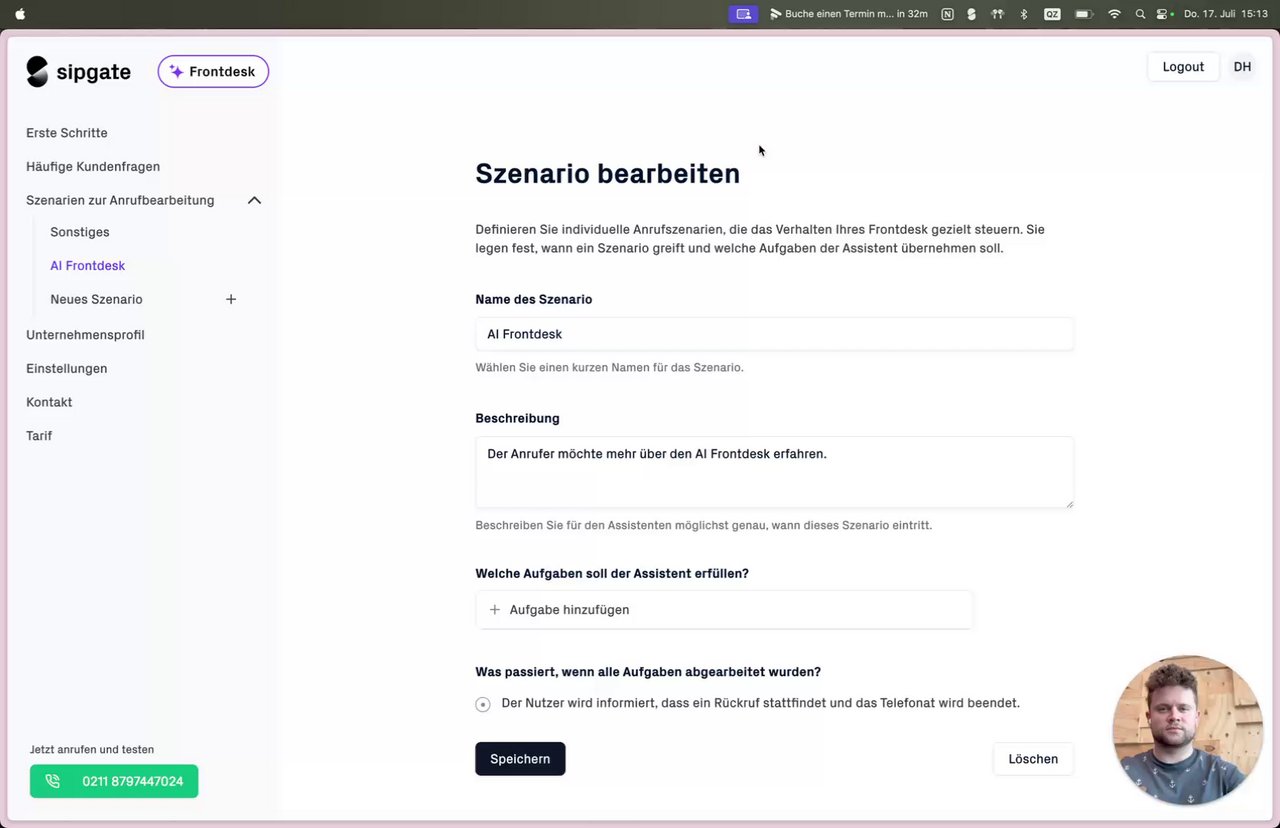The height and width of the screenshot is (828, 1280).
Task: Click the green phone number button 0211 8797447024
Action: click(x=114, y=781)
